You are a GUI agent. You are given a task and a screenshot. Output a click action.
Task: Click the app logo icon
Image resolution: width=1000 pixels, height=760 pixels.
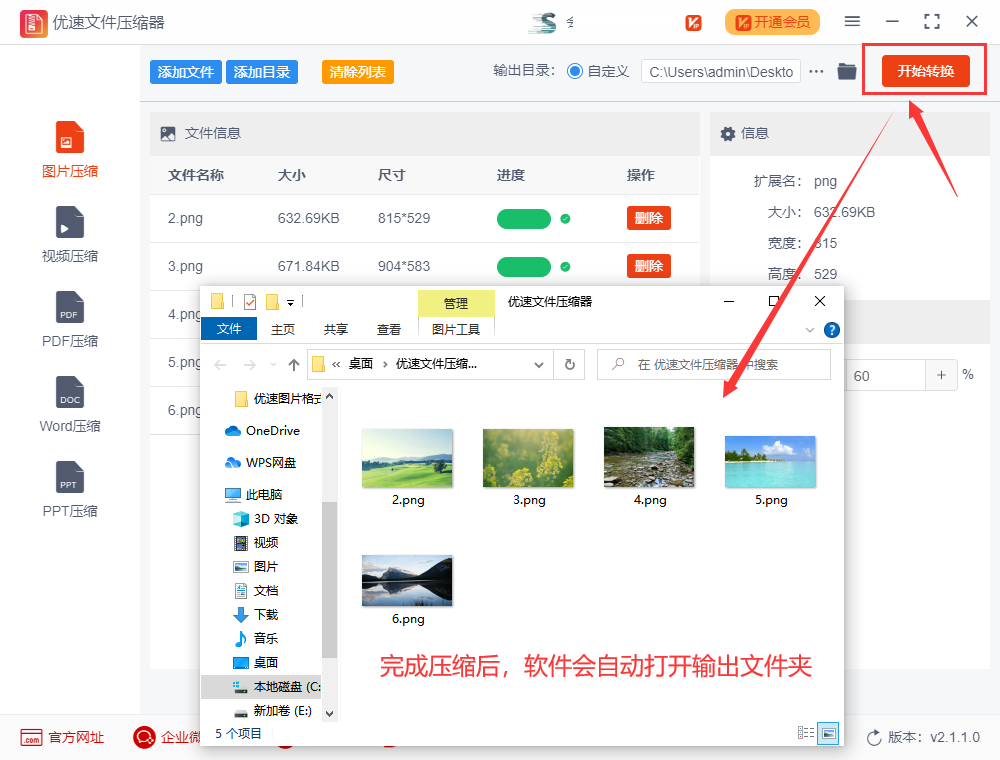click(x=33, y=24)
